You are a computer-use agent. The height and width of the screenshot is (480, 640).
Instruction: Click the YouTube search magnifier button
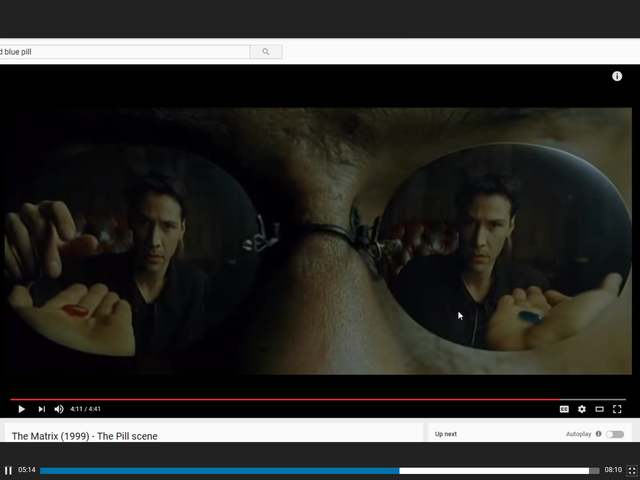[x=266, y=52]
